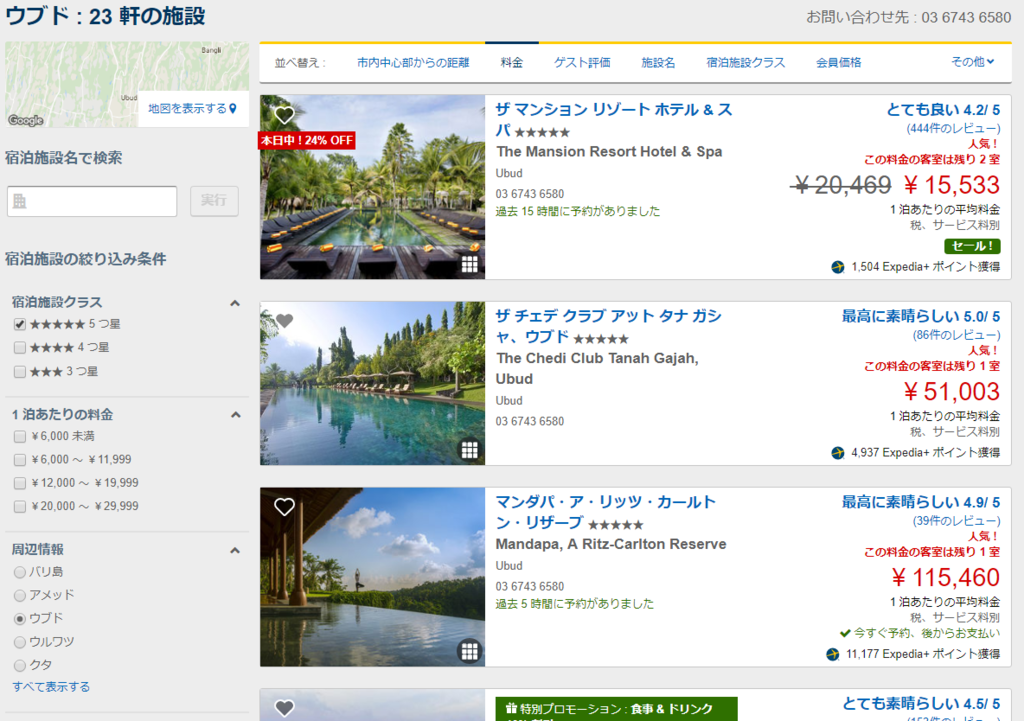The height and width of the screenshot is (721, 1024).
Task: Select the ウブド area radio button
Action: [20, 618]
